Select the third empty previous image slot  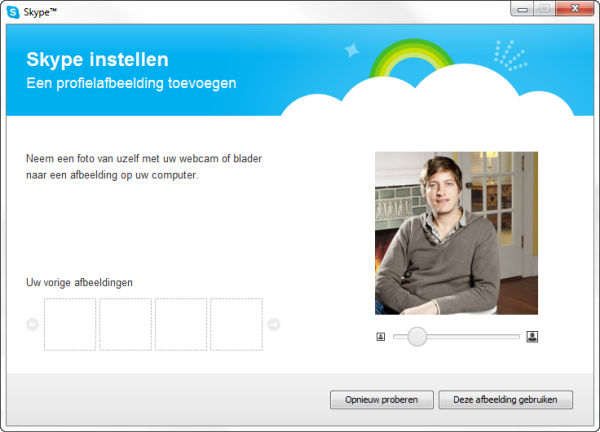click(x=181, y=324)
